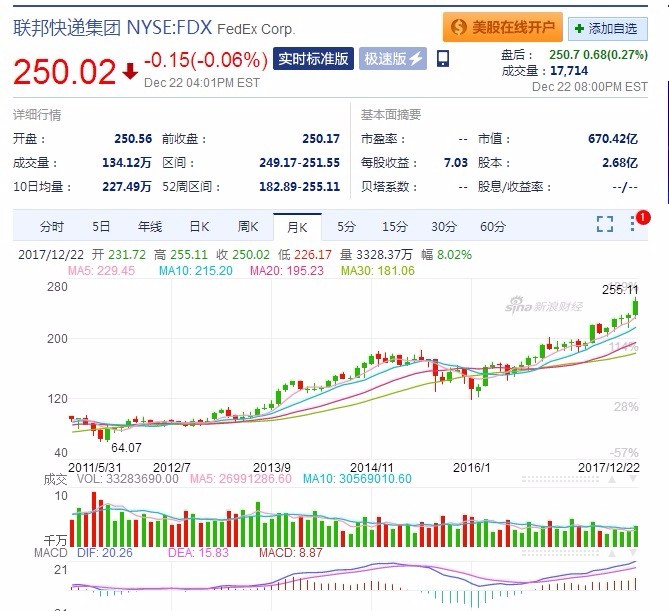Screen dimensions: 669x611
Task: Select the 月K chart tab
Action: pyautogui.click(x=297, y=227)
